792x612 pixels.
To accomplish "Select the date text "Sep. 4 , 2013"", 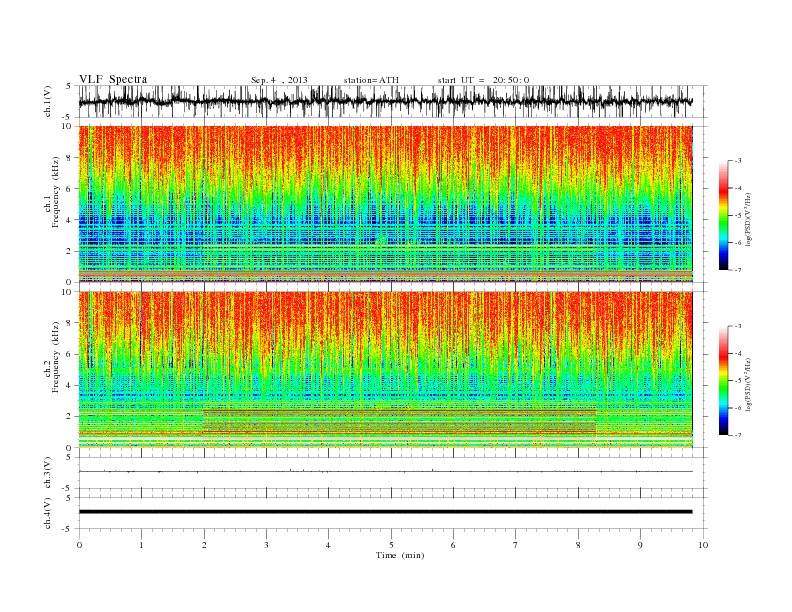I will [x=279, y=80].
